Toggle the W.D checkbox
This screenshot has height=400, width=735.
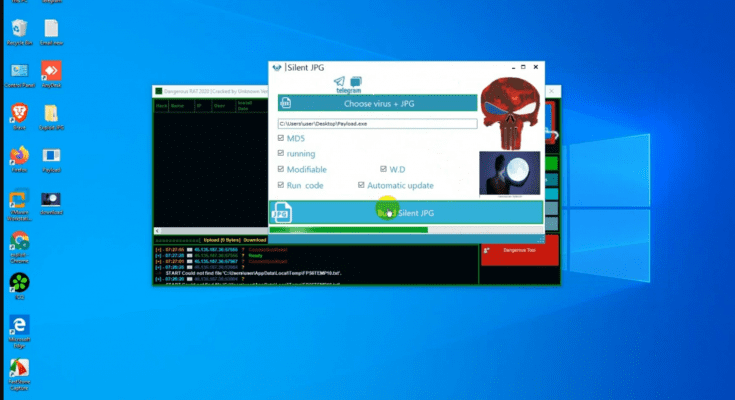(x=383, y=170)
